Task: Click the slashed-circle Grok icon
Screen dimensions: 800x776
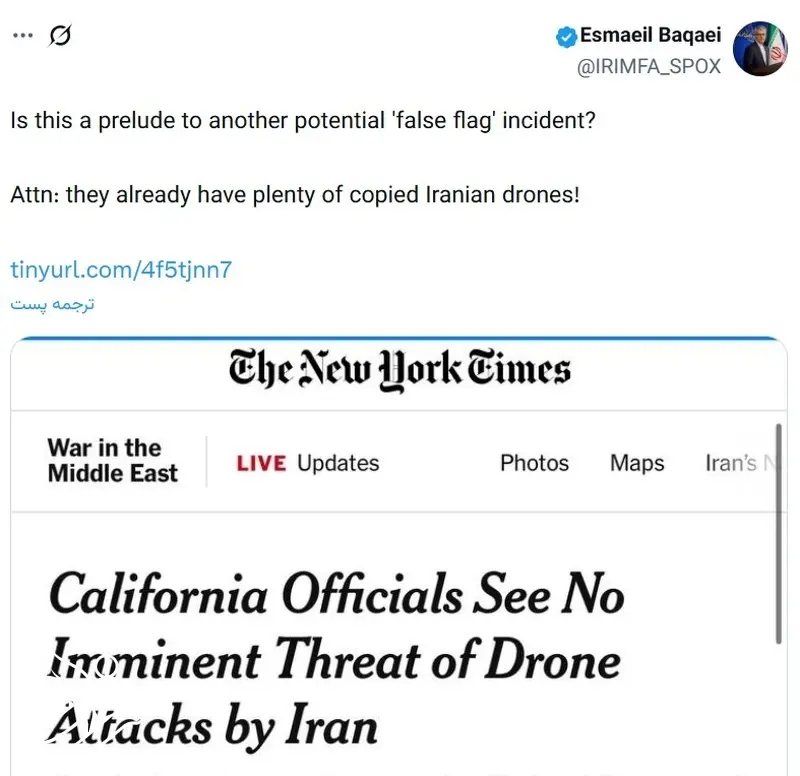Action: point(60,36)
